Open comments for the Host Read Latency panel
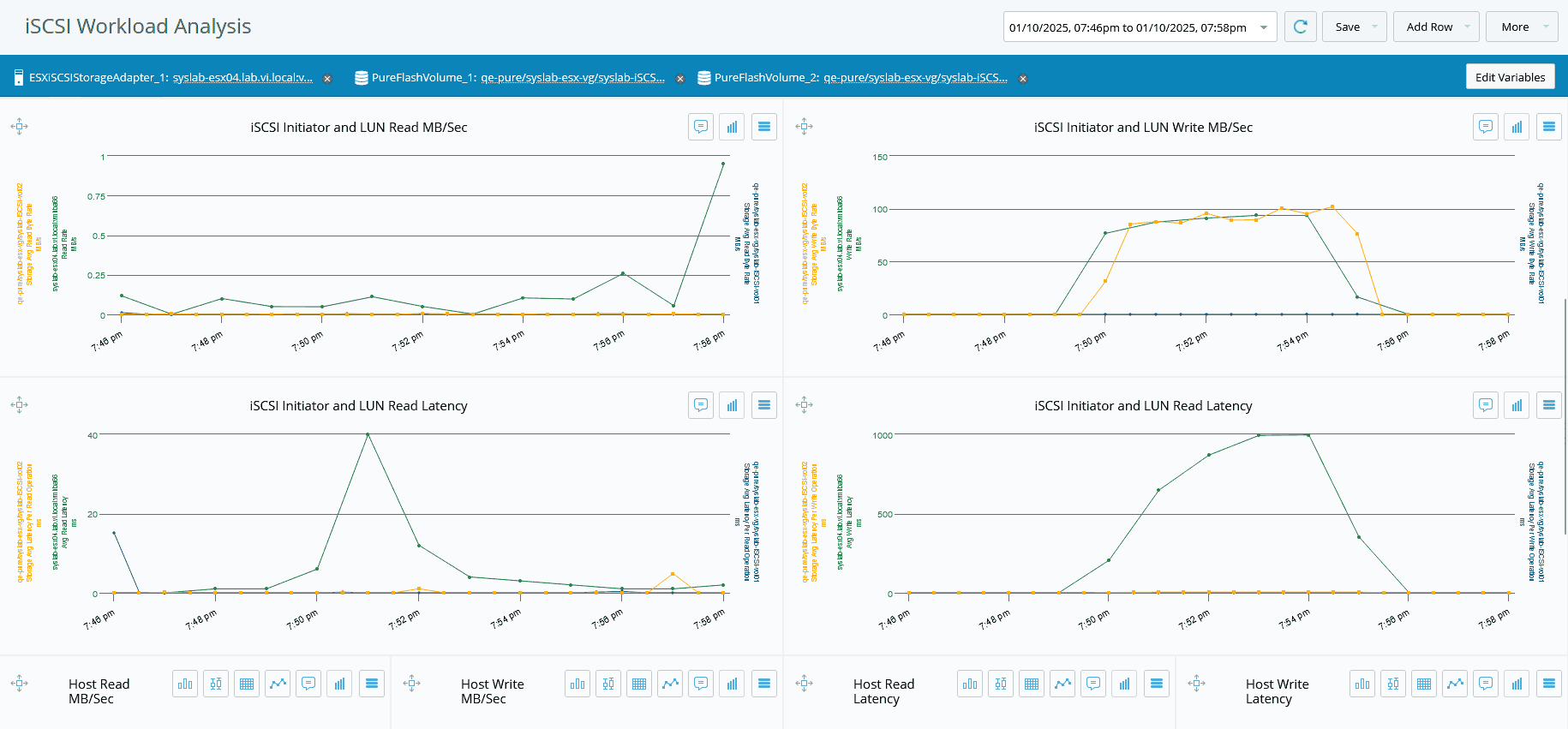This screenshot has height=729, width=1568. pyautogui.click(x=1093, y=684)
